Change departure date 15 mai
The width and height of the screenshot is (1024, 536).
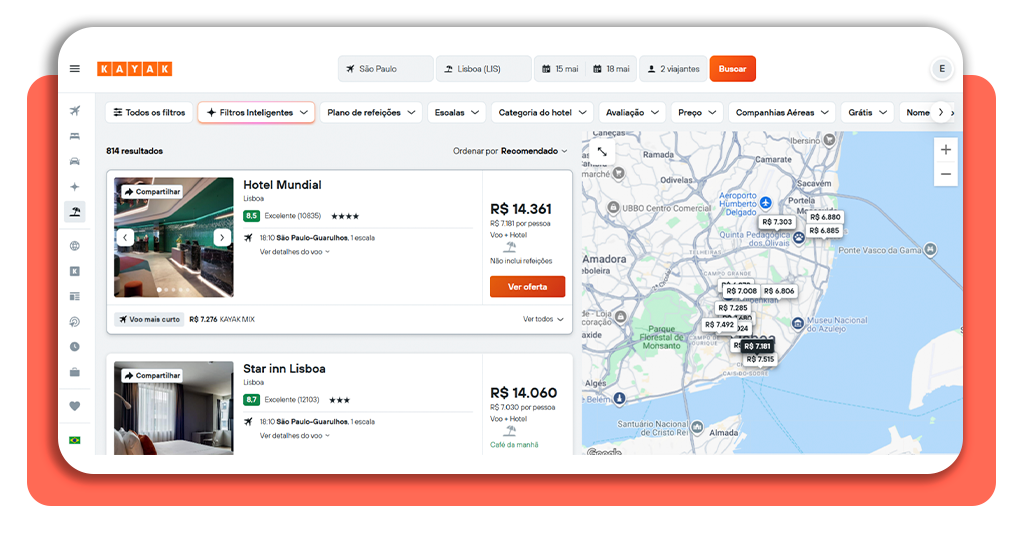pyautogui.click(x=560, y=69)
